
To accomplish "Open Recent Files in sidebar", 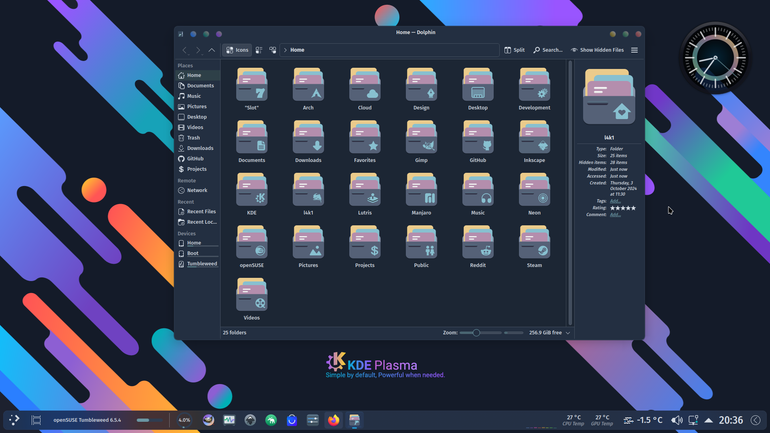I will tap(198, 212).
